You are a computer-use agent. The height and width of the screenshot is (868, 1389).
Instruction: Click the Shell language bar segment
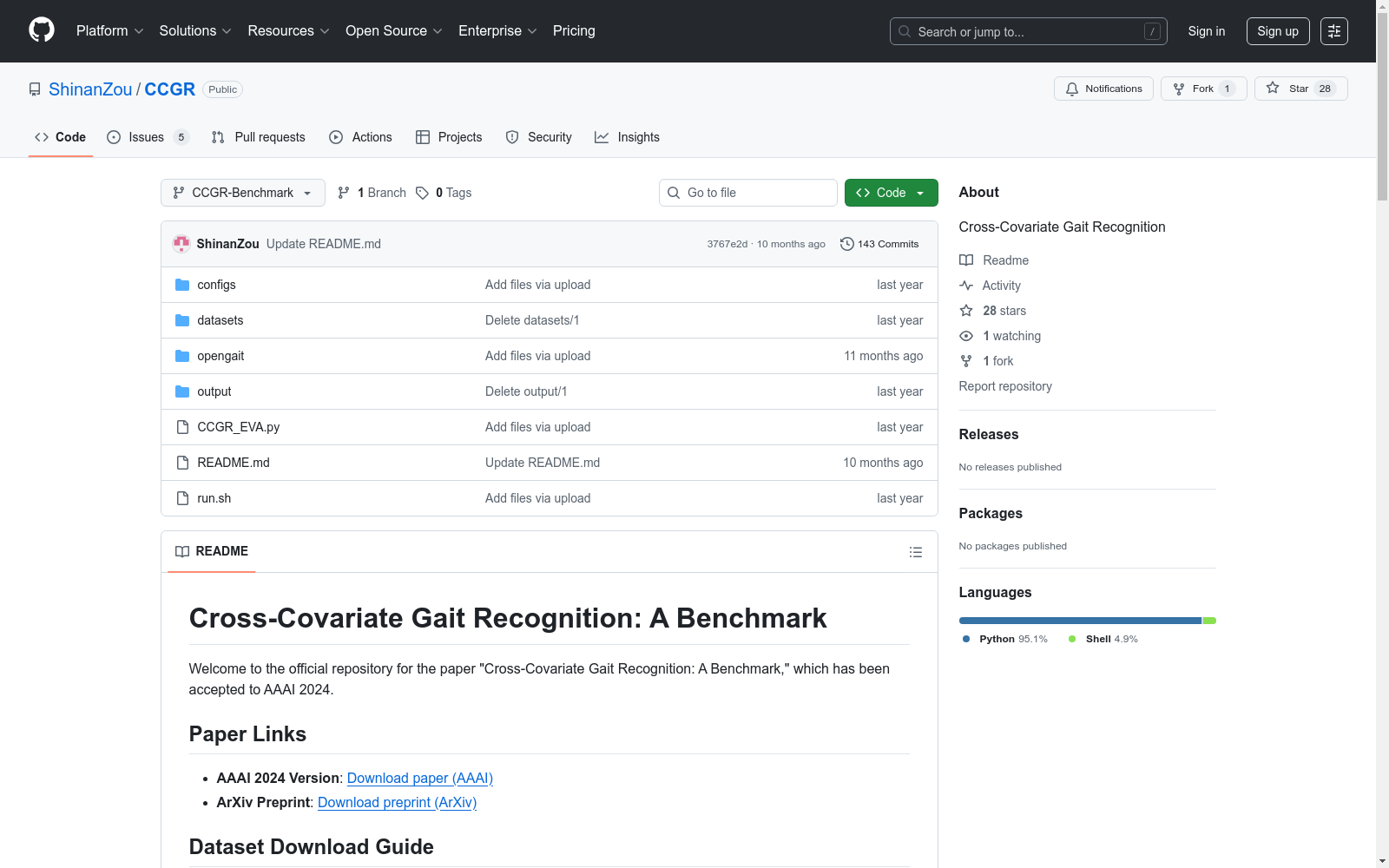[x=1209, y=621]
